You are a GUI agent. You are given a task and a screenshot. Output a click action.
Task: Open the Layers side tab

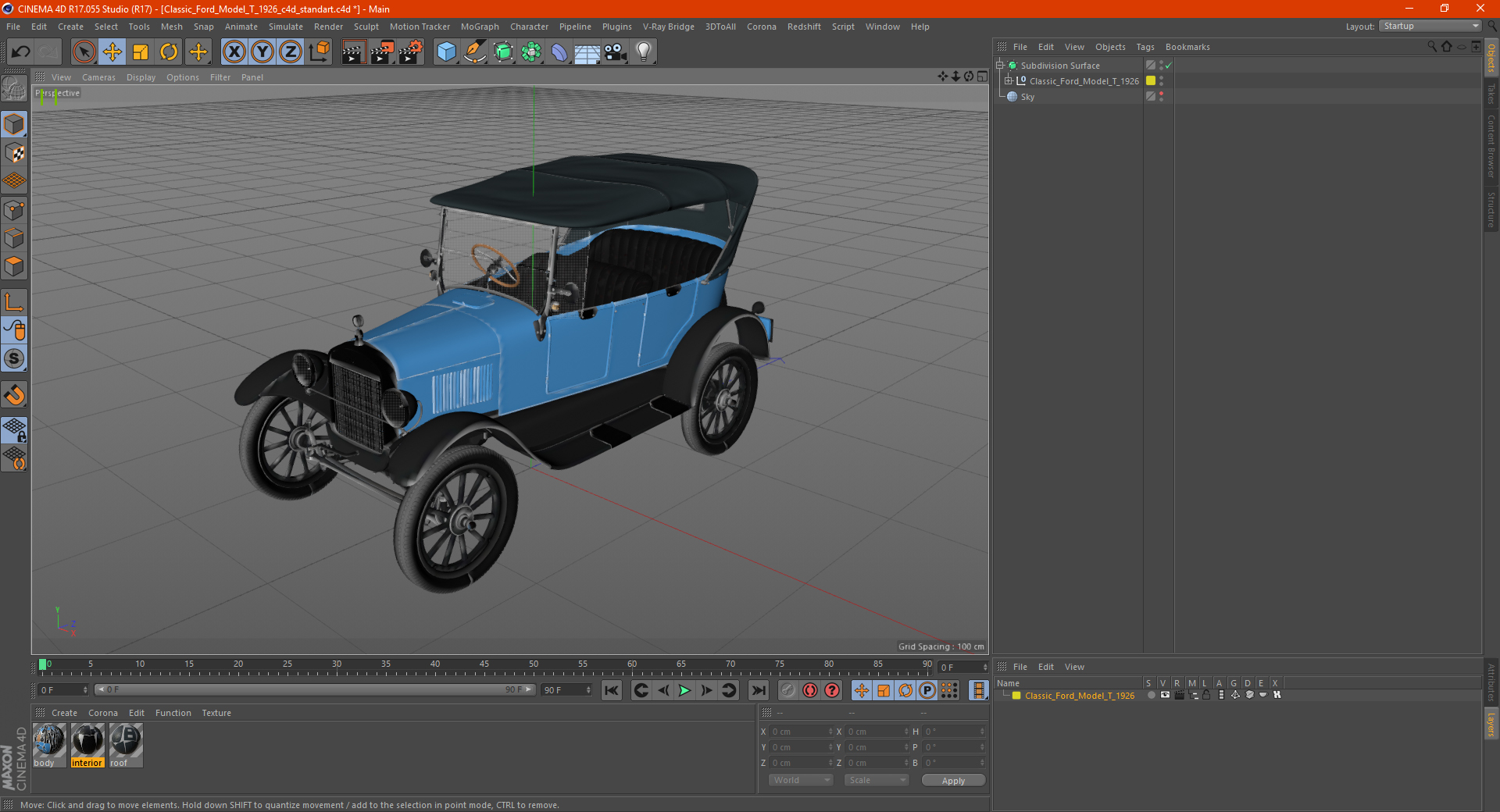(x=1491, y=725)
